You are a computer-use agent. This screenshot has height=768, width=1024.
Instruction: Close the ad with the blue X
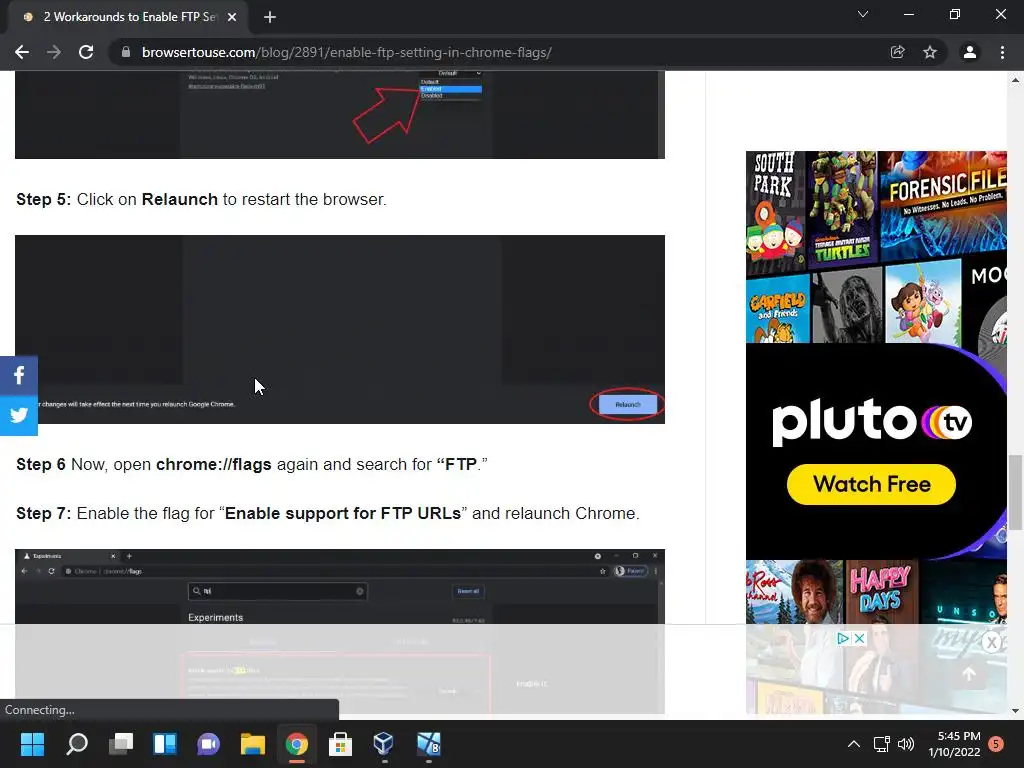[859, 638]
